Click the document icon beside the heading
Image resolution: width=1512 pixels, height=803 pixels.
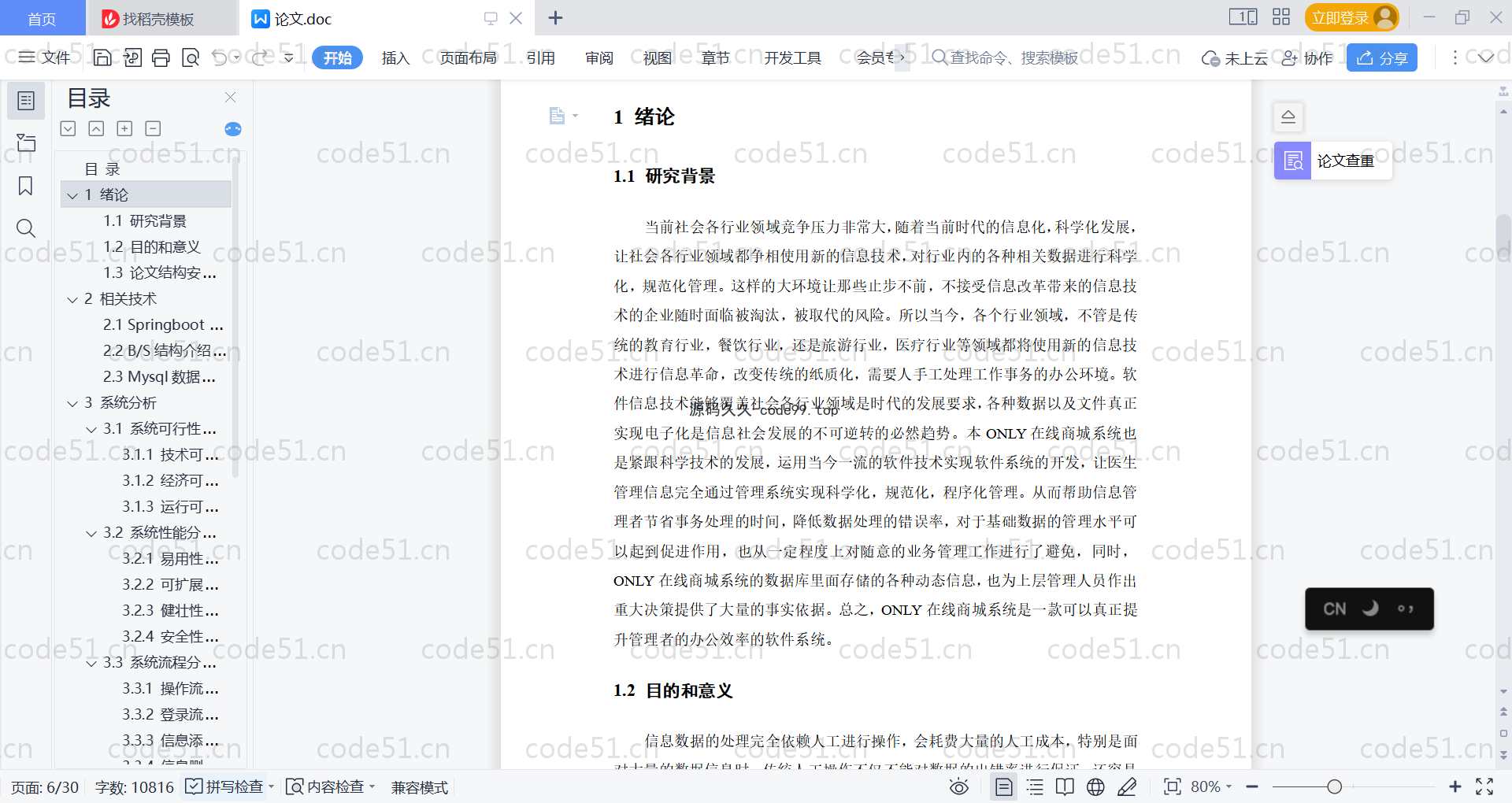point(557,116)
